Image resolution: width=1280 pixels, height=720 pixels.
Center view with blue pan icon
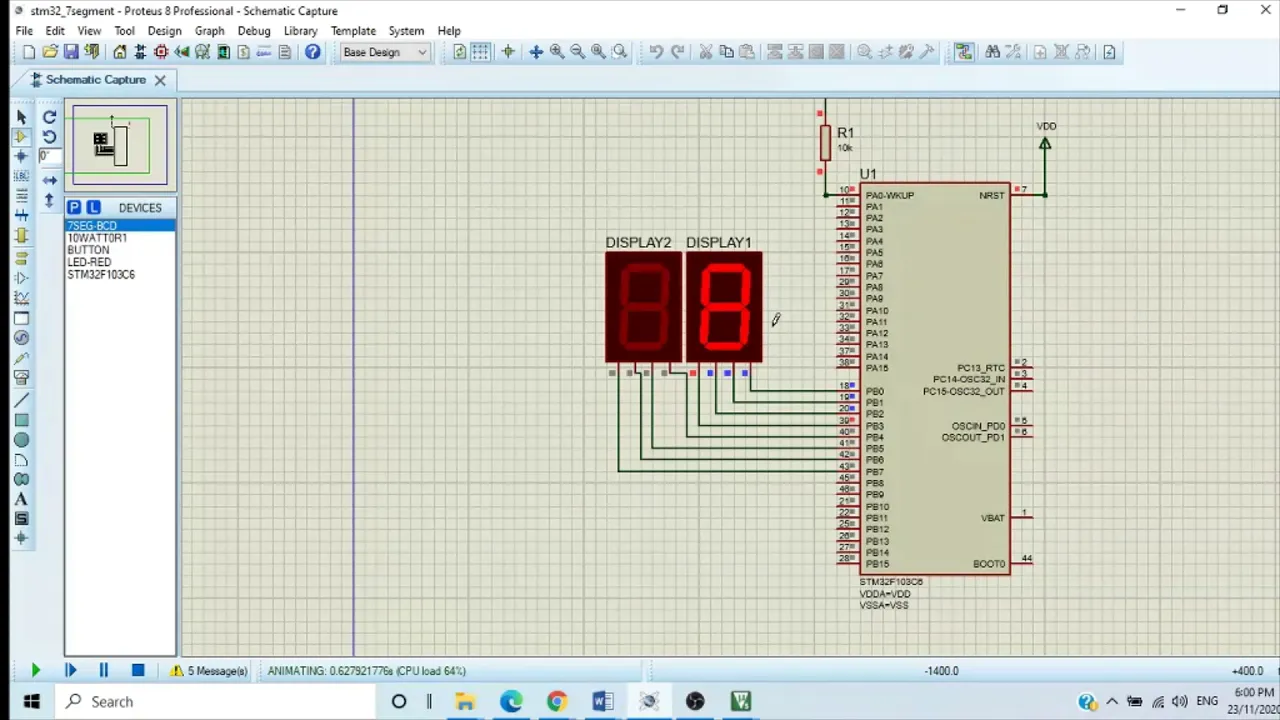point(536,52)
